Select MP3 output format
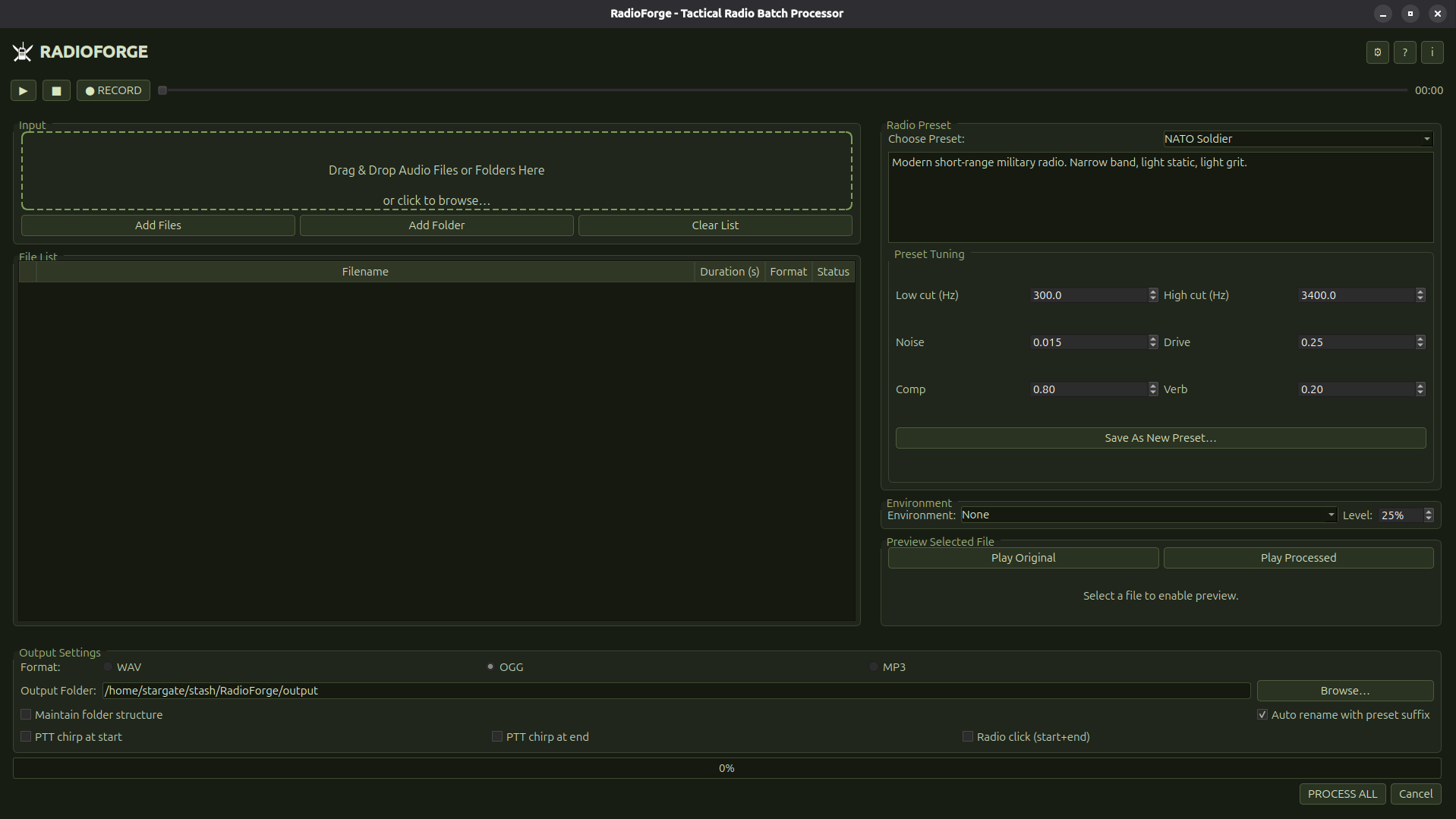Screen dimensions: 1456x819 (874, 667)
